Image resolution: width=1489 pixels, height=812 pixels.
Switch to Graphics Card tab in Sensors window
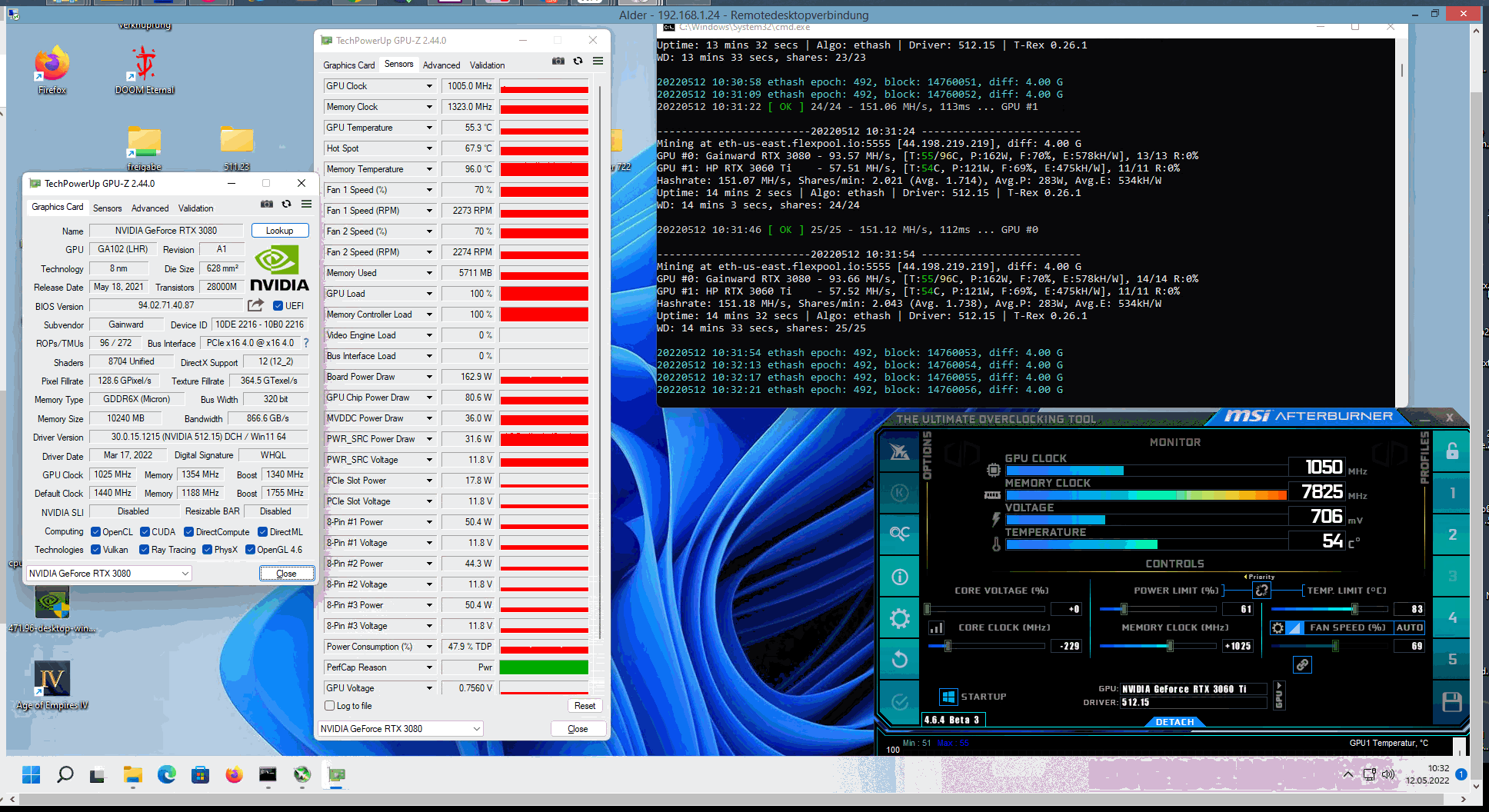[x=349, y=65]
